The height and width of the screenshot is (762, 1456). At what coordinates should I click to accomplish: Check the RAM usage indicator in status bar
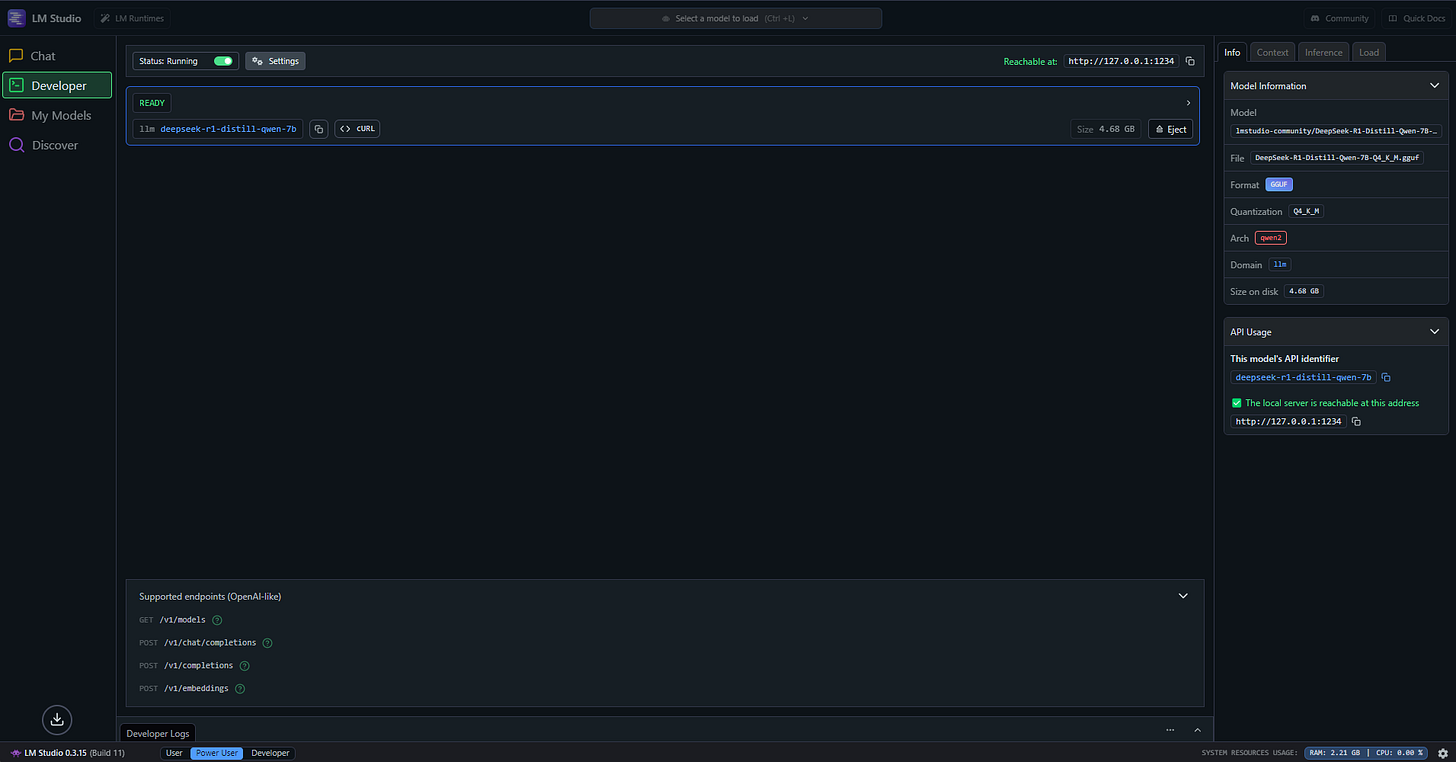click(x=1336, y=752)
